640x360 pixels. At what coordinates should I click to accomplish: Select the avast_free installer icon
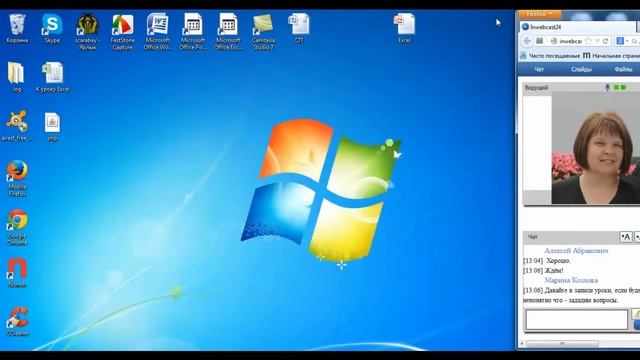tap(16, 126)
